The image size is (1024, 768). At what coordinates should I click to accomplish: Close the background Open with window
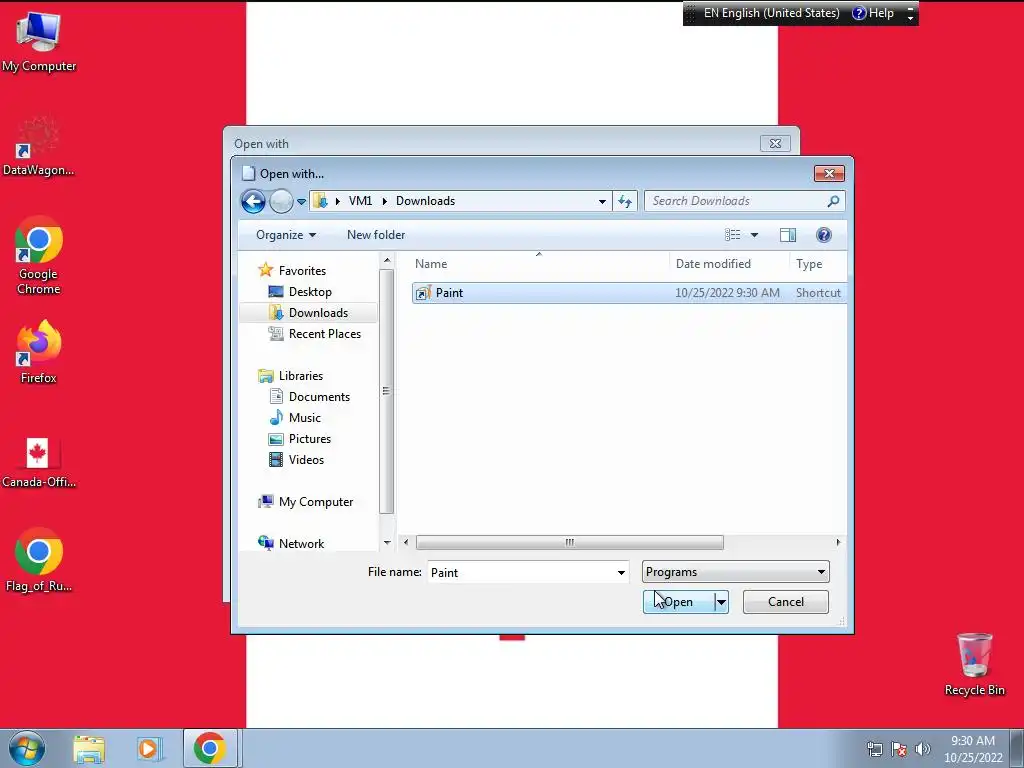[x=775, y=144]
